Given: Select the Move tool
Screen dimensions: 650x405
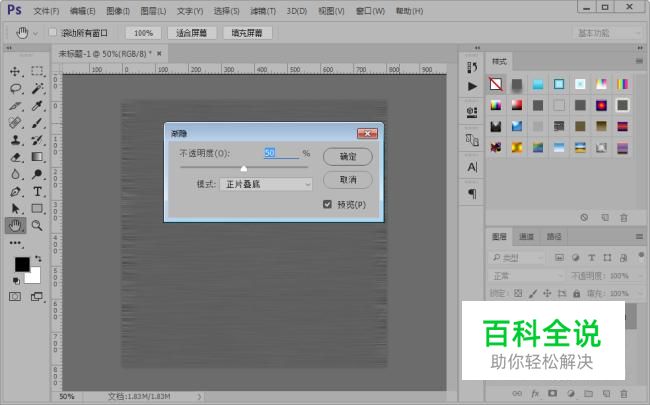Looking at the screenshot, I should point(15,71).
